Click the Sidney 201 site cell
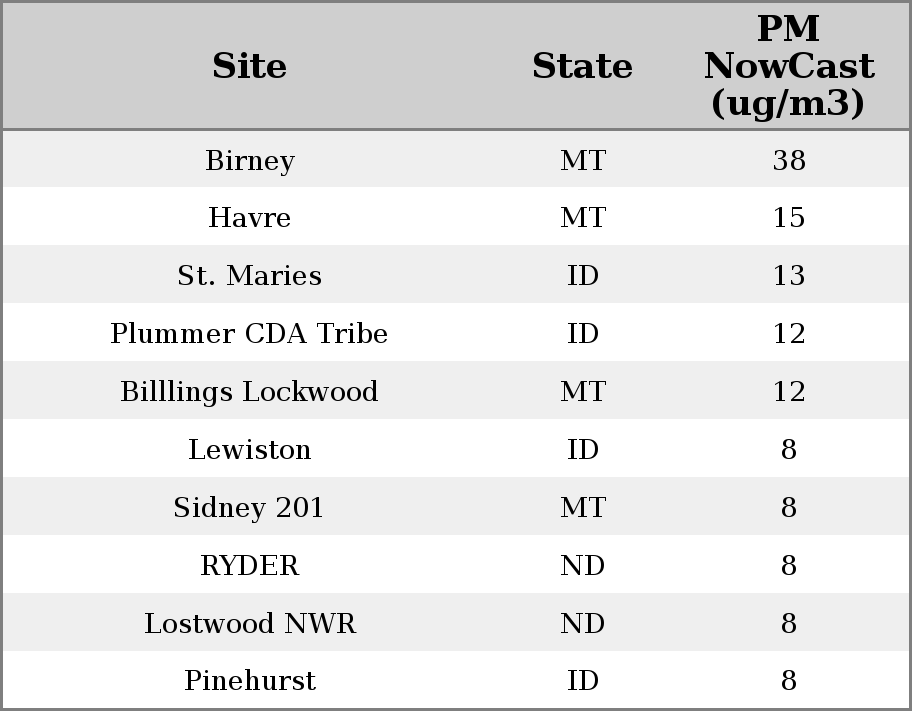The width and height of the screenshot is (912, 711). [249, 508]
